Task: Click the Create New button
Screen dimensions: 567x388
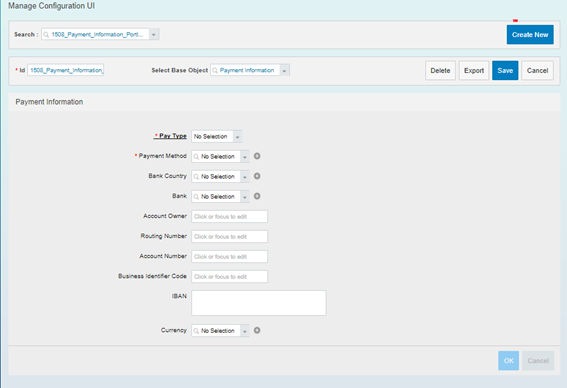Action: click(530, 35)
